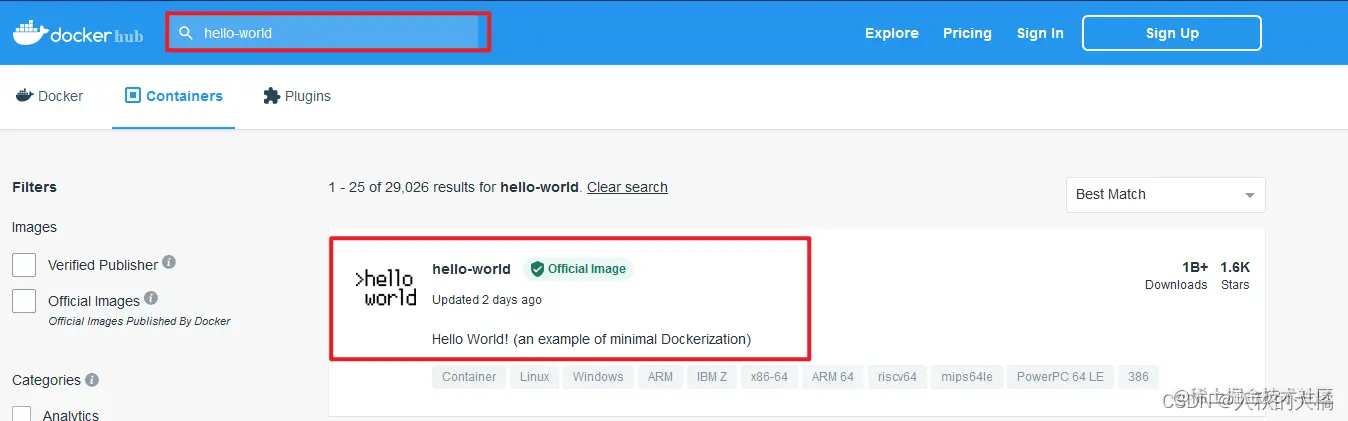Image resolution: width=1348 pixels, height=421 pixels.
Task: Click the mips64le tag chip
Action: tap(967, 377)
